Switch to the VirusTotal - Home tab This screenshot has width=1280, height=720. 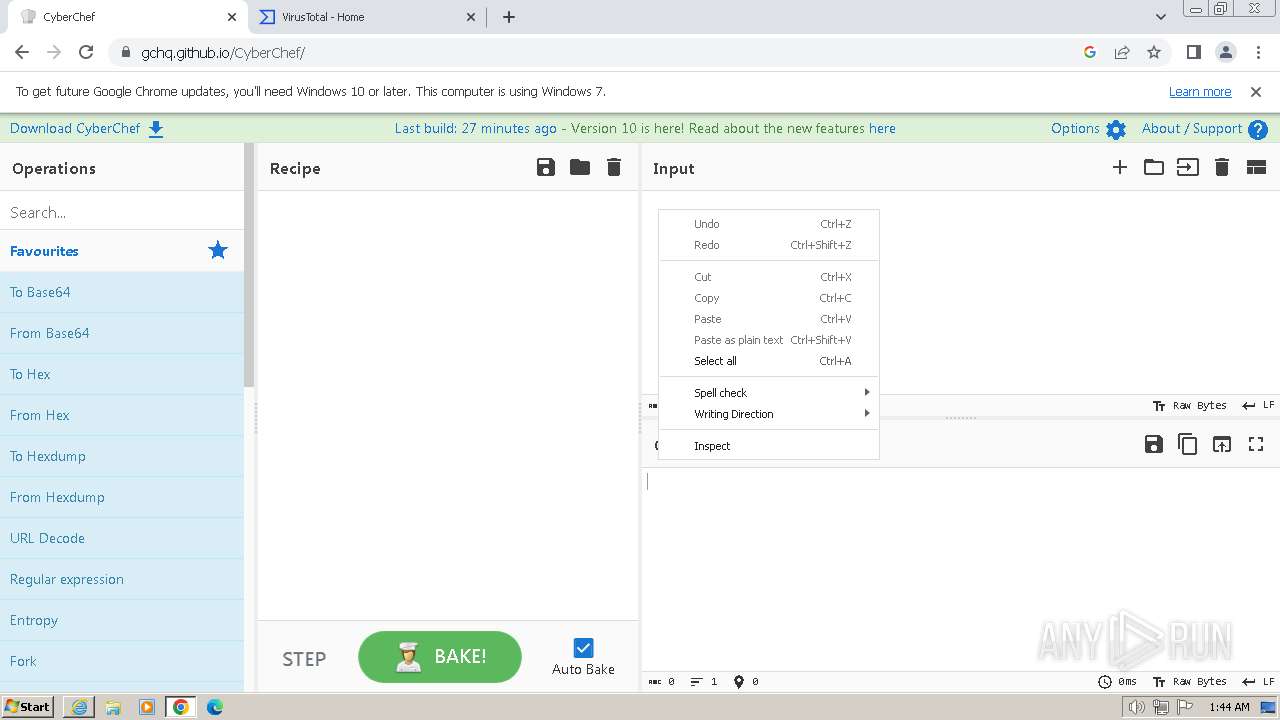tap(366, 17)
